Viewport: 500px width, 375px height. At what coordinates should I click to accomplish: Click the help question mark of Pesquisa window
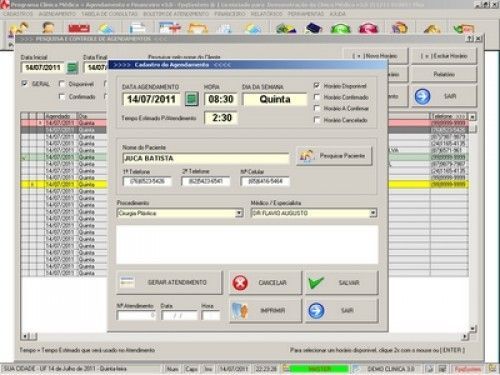(470, 39)
